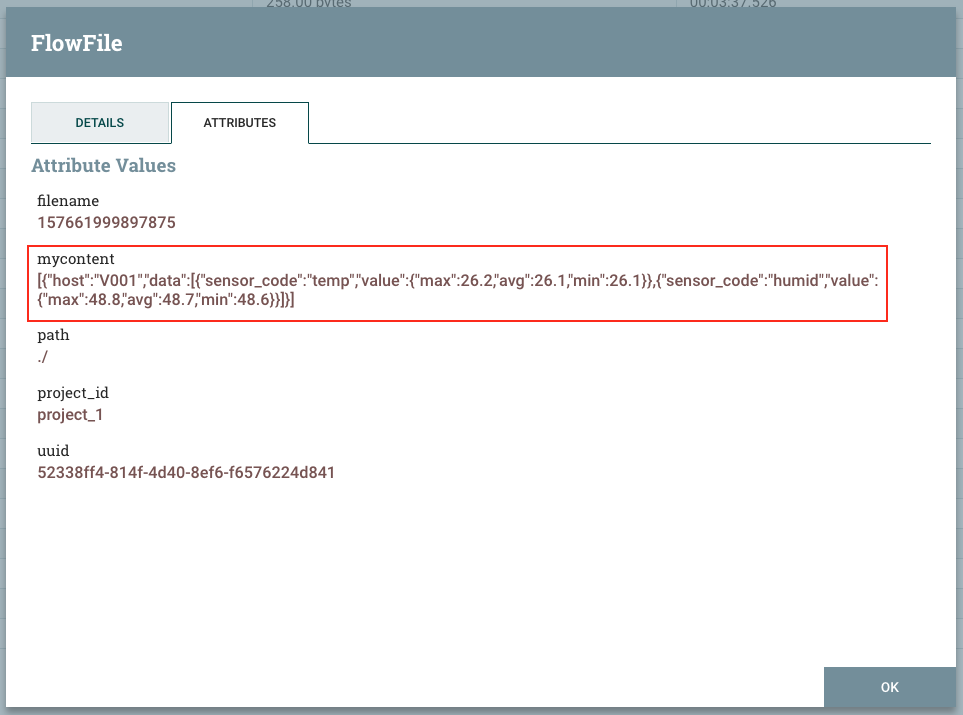This screenshot has width=963, height=715.
Task: Click the path attribute label
Action: pos(53,334)
